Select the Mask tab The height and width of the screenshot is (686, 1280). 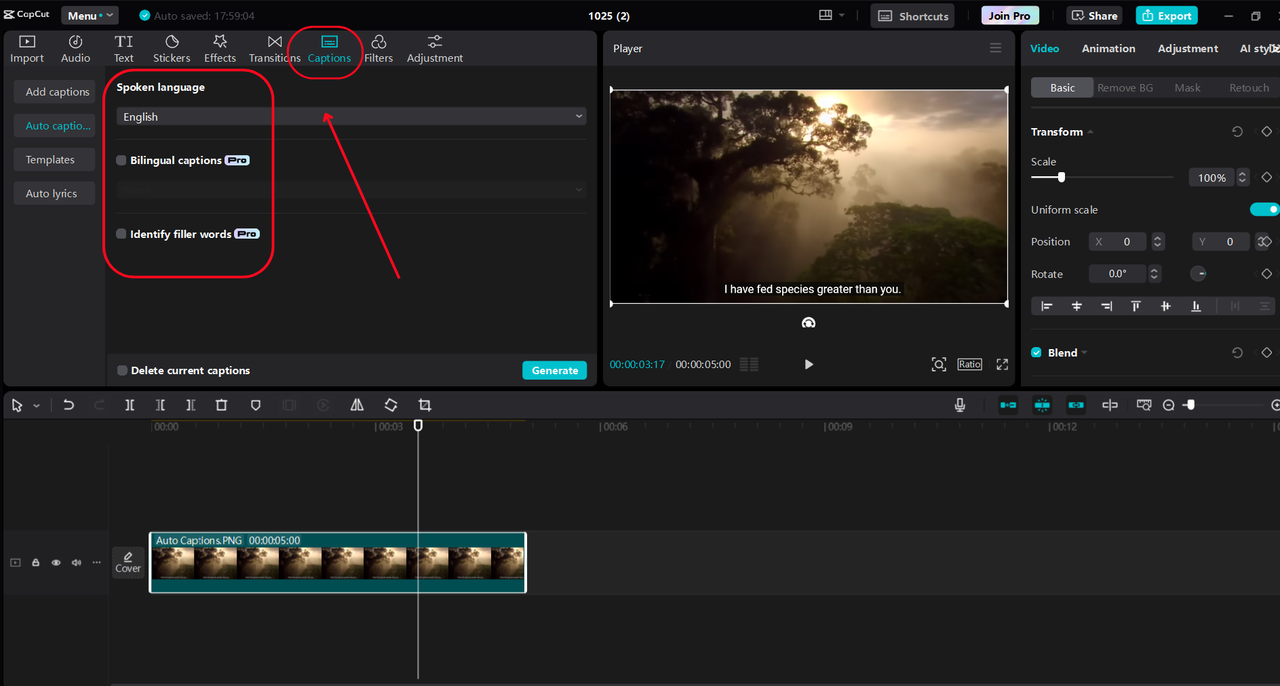1187,88
